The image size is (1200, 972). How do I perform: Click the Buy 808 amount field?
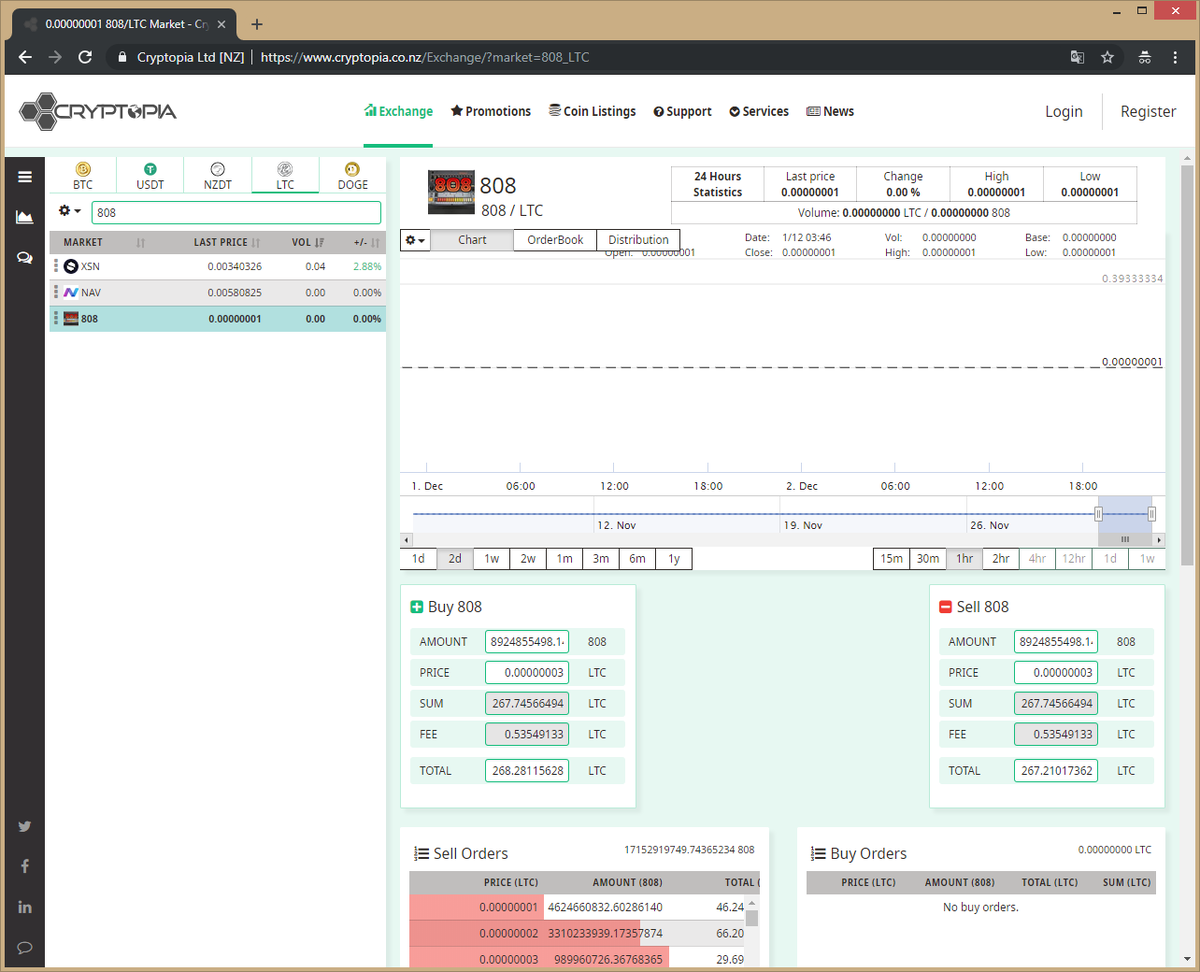click(527, 642)
